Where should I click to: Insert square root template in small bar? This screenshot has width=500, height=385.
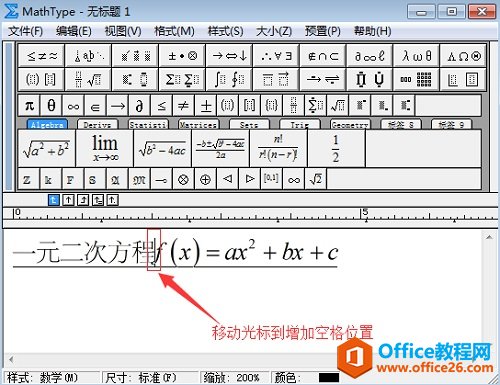point(338,106)
